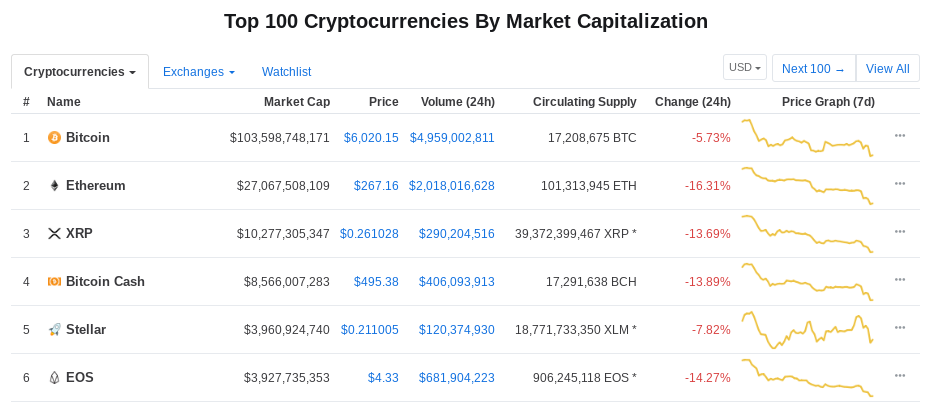Click the EOS logo icon
This screenshot has width=932, height=406.
point(54,378)
